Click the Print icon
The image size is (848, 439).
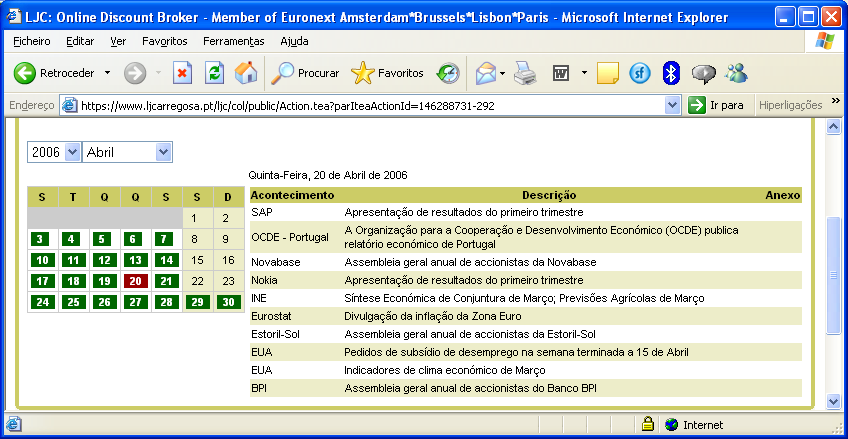tap(525, 73)
